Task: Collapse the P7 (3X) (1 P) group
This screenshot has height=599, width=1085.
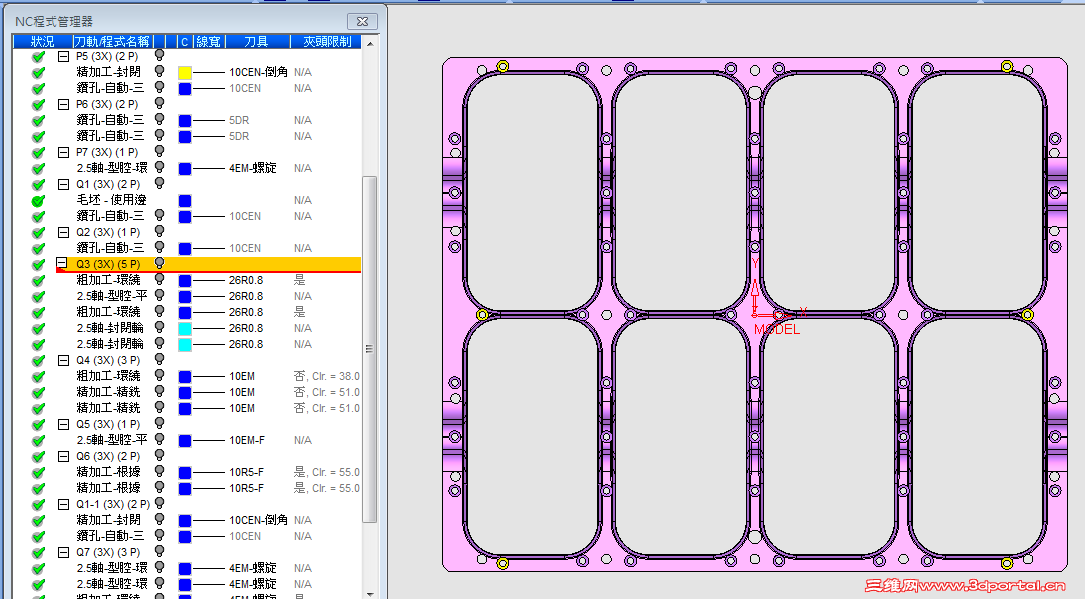Action: click(x=63, y=153)
